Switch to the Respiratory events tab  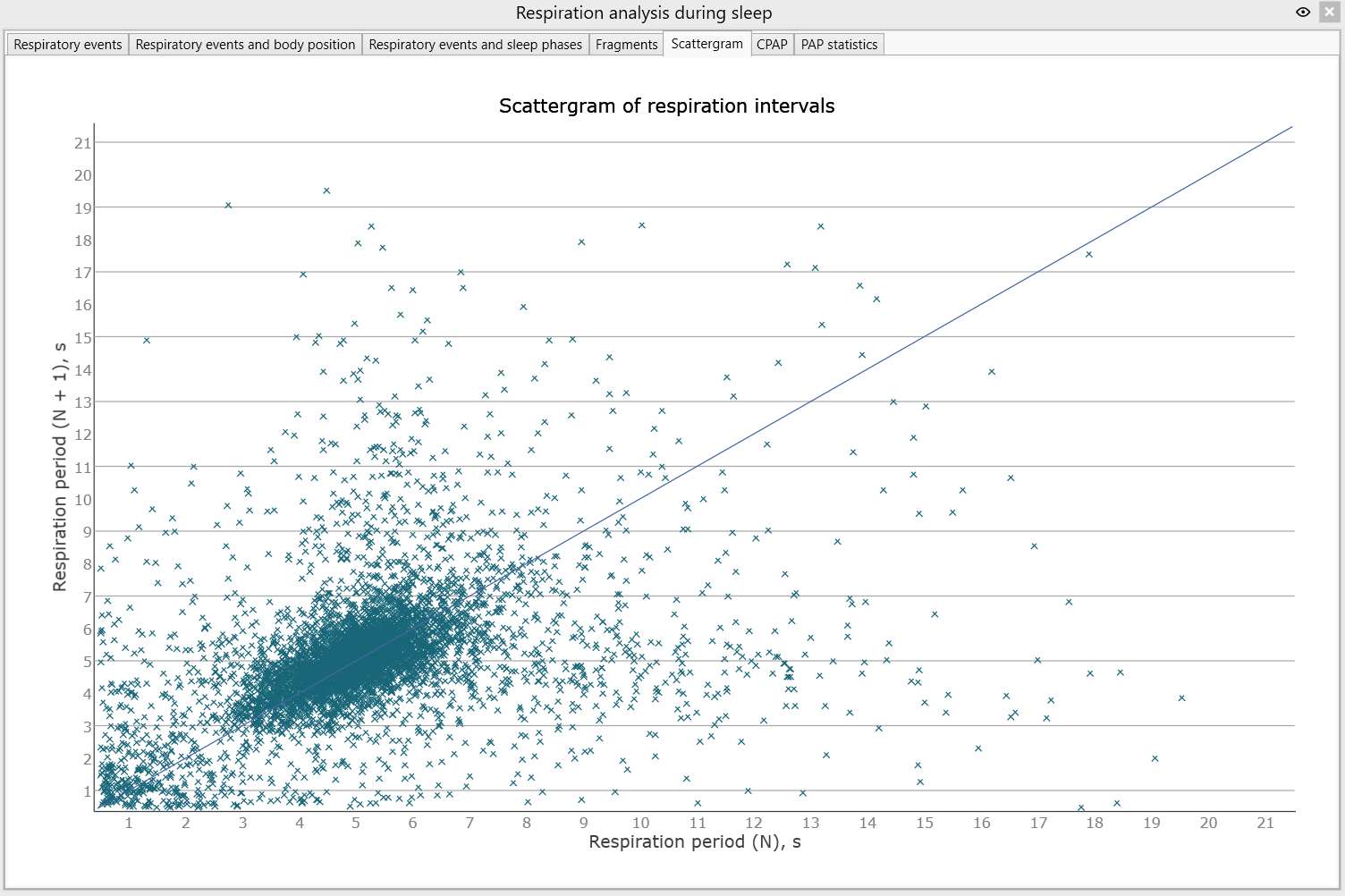pos(68,45)
